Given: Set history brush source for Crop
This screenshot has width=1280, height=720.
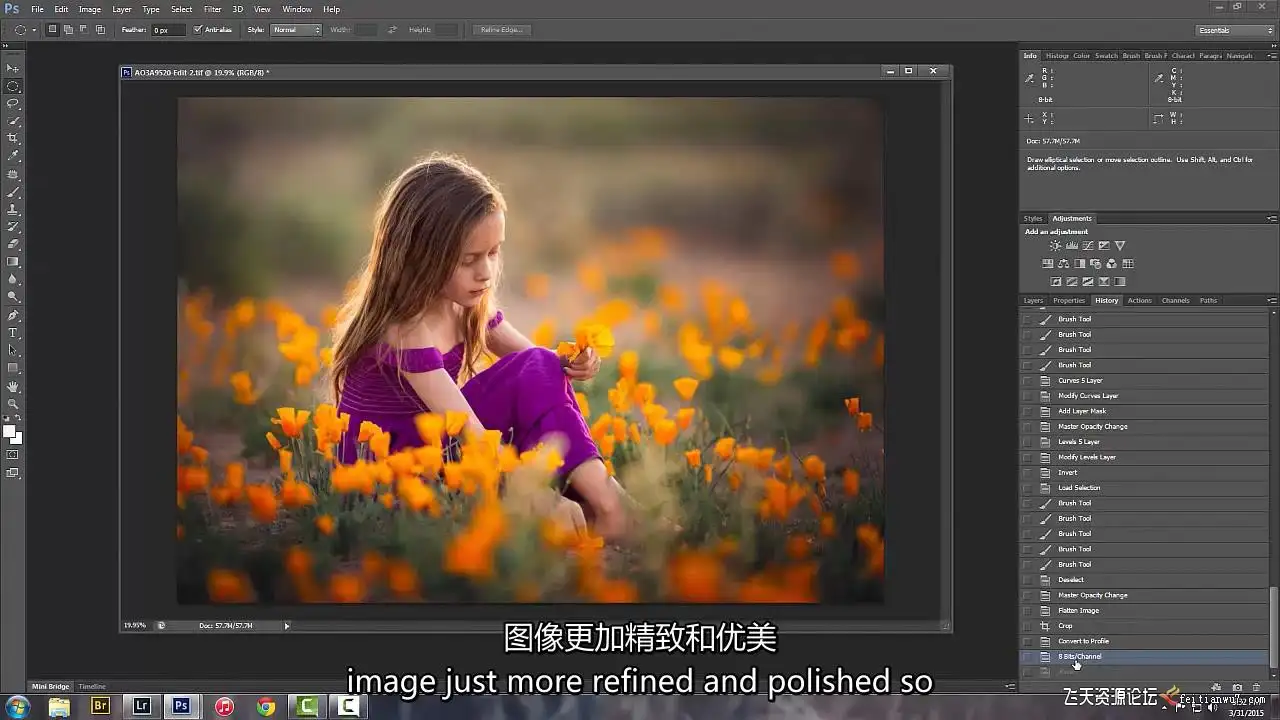Looking at the screenshot, I should pos(1027,626).
